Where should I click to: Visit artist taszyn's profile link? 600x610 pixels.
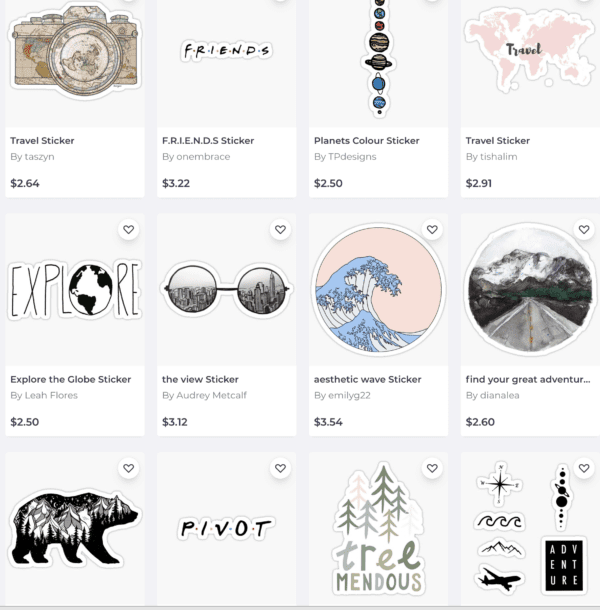tap(32, 157)
